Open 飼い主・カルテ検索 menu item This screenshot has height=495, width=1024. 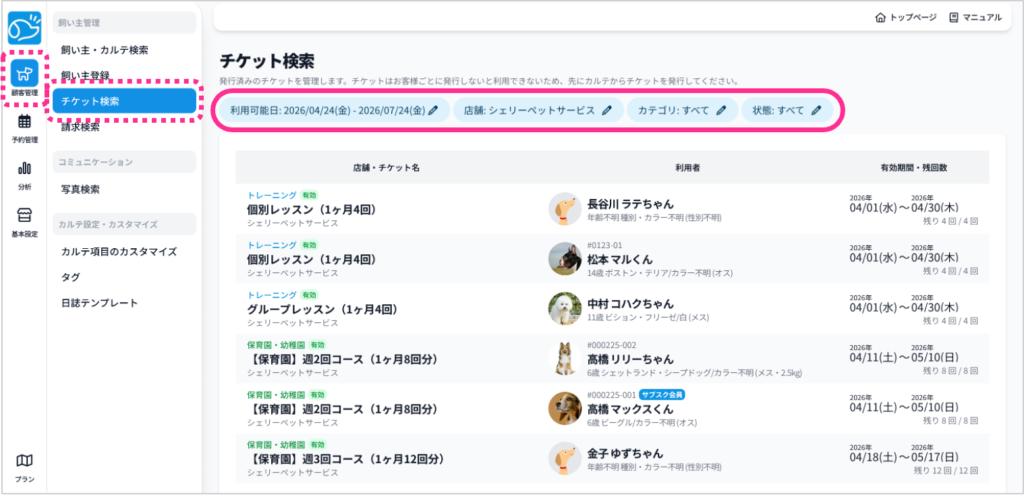click(x=104, y=50)
